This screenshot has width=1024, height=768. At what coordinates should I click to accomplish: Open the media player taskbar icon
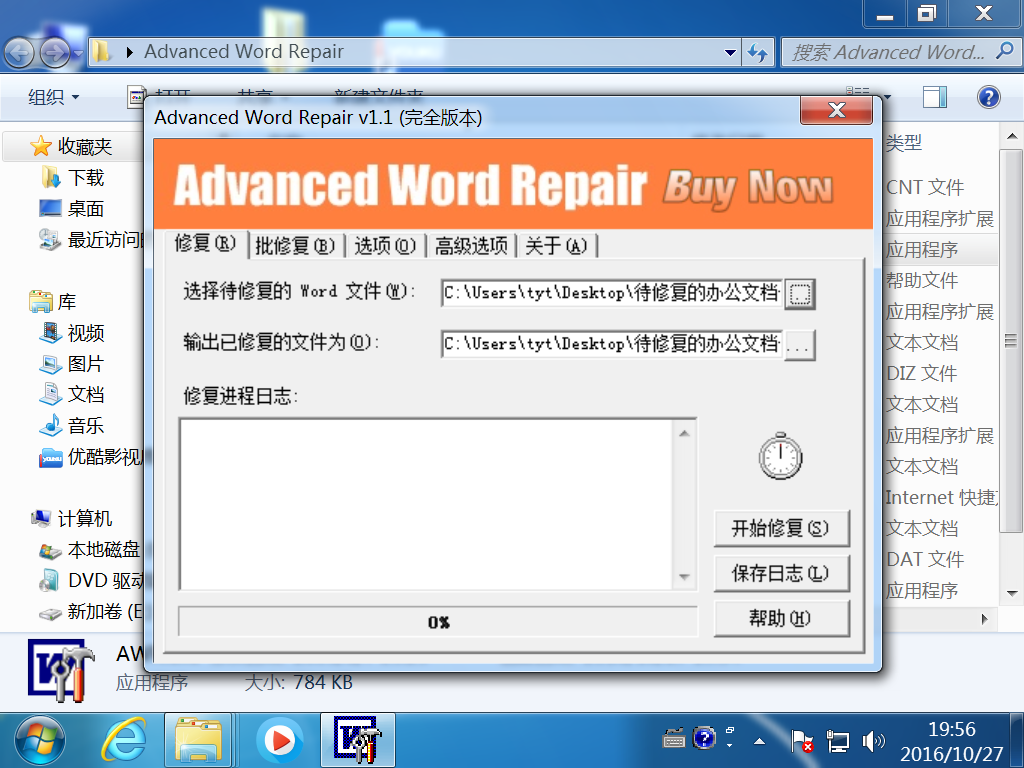[280, 741]
